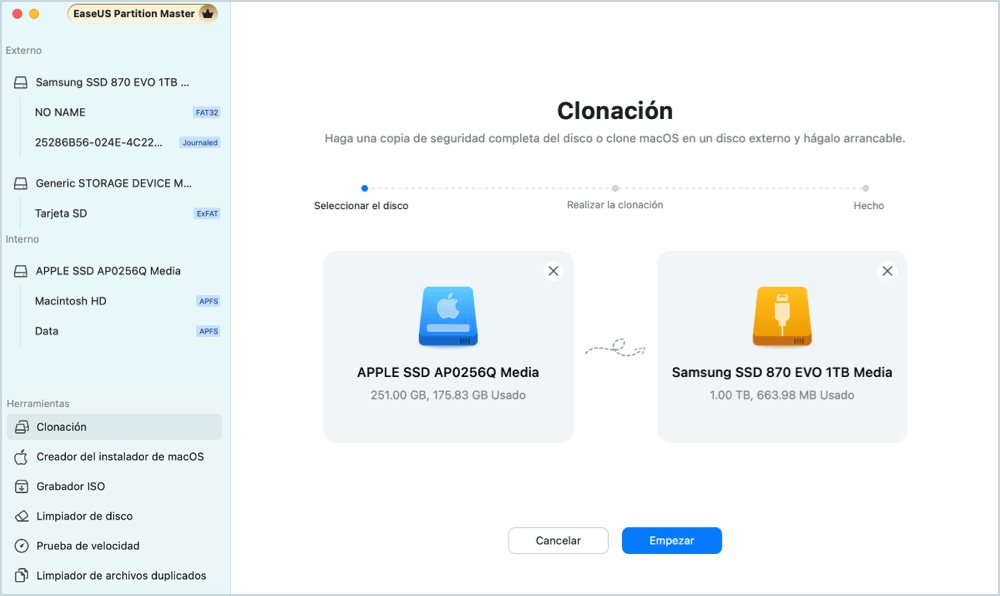Viewport: 1000px width, 596px height.
Task: Click the Empezar button
Action: click(672, 541)
